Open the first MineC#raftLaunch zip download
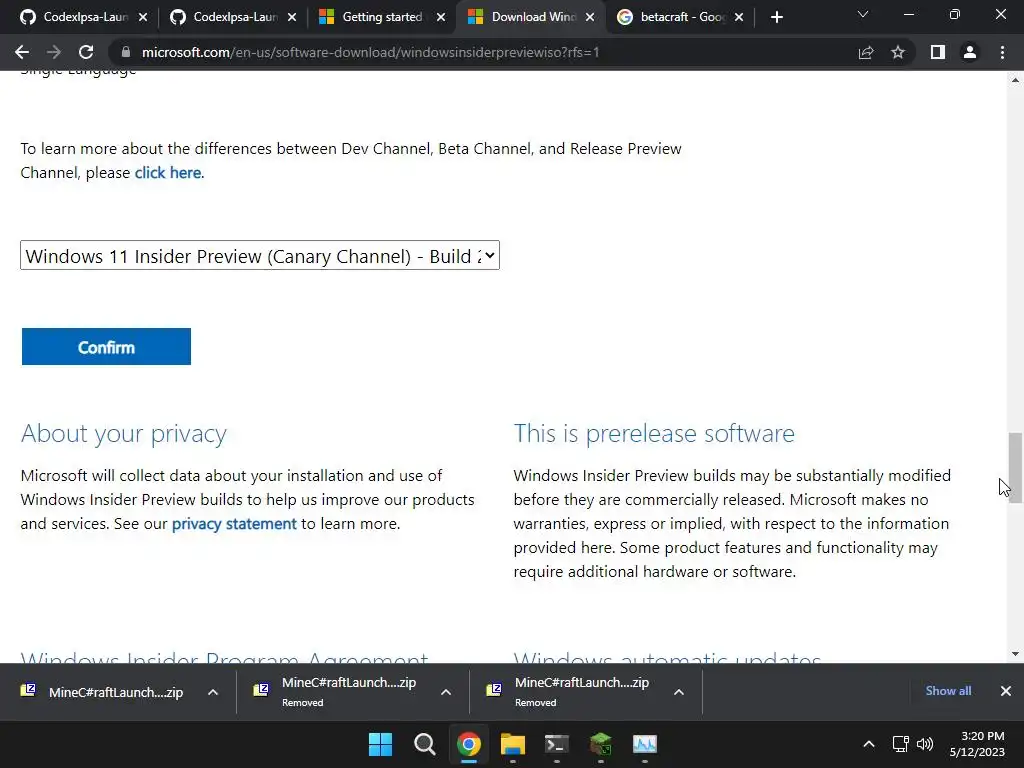 click(x=103, y=692)
